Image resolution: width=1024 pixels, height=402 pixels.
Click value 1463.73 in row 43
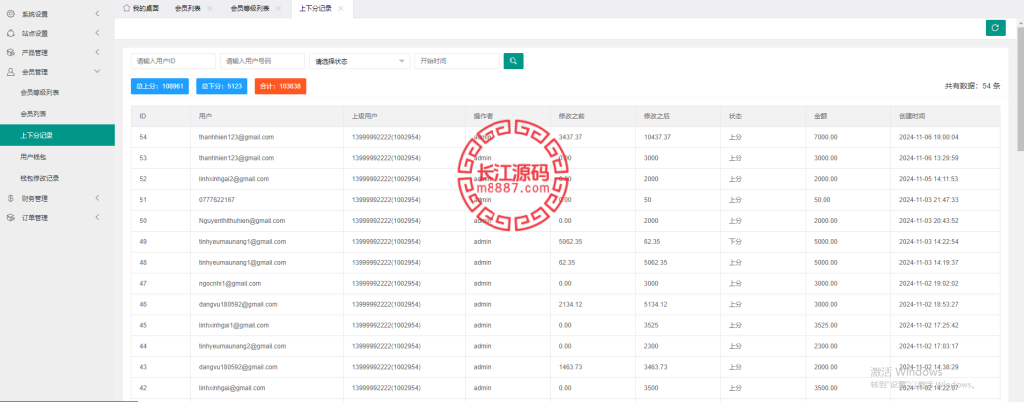point(571,367)
